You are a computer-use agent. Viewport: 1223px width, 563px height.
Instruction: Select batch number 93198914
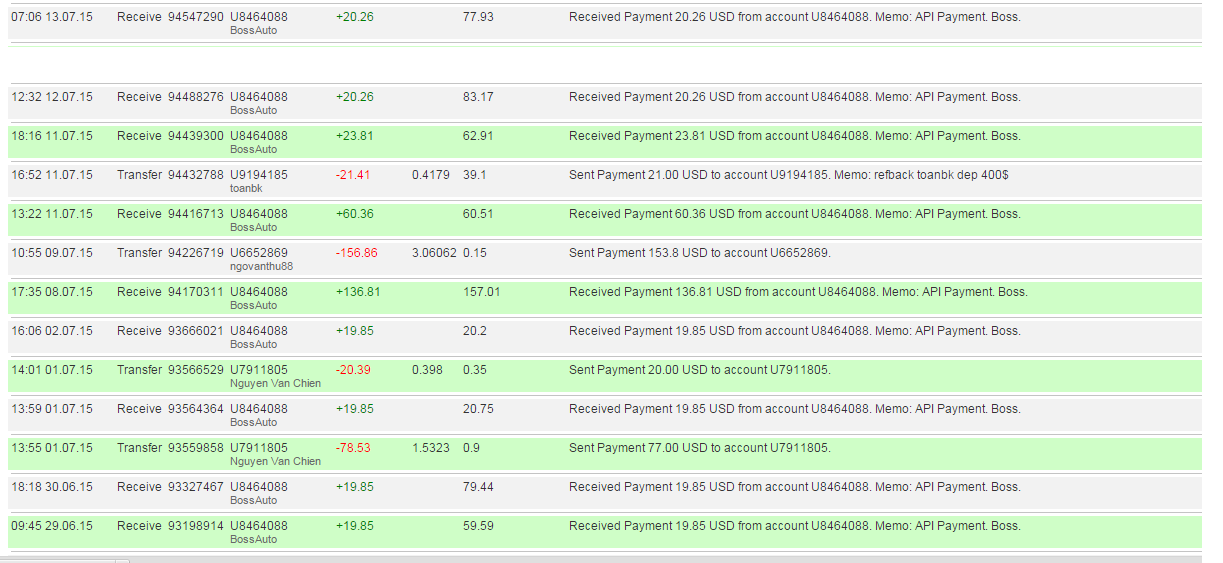click(x=196, y=526)
